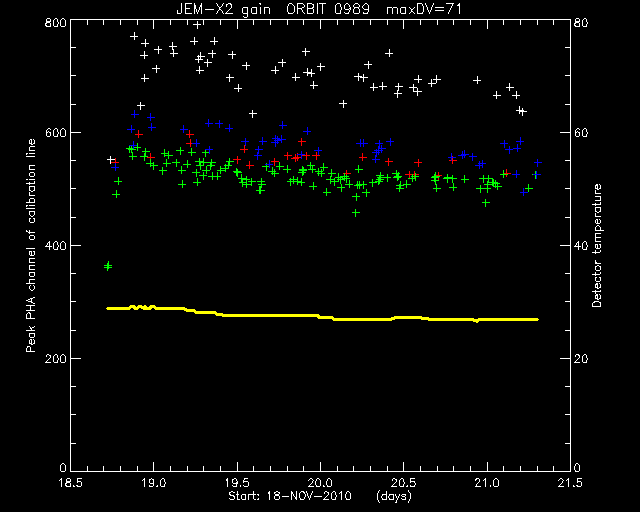Click the isolated lowest green cross near 360

108,266
